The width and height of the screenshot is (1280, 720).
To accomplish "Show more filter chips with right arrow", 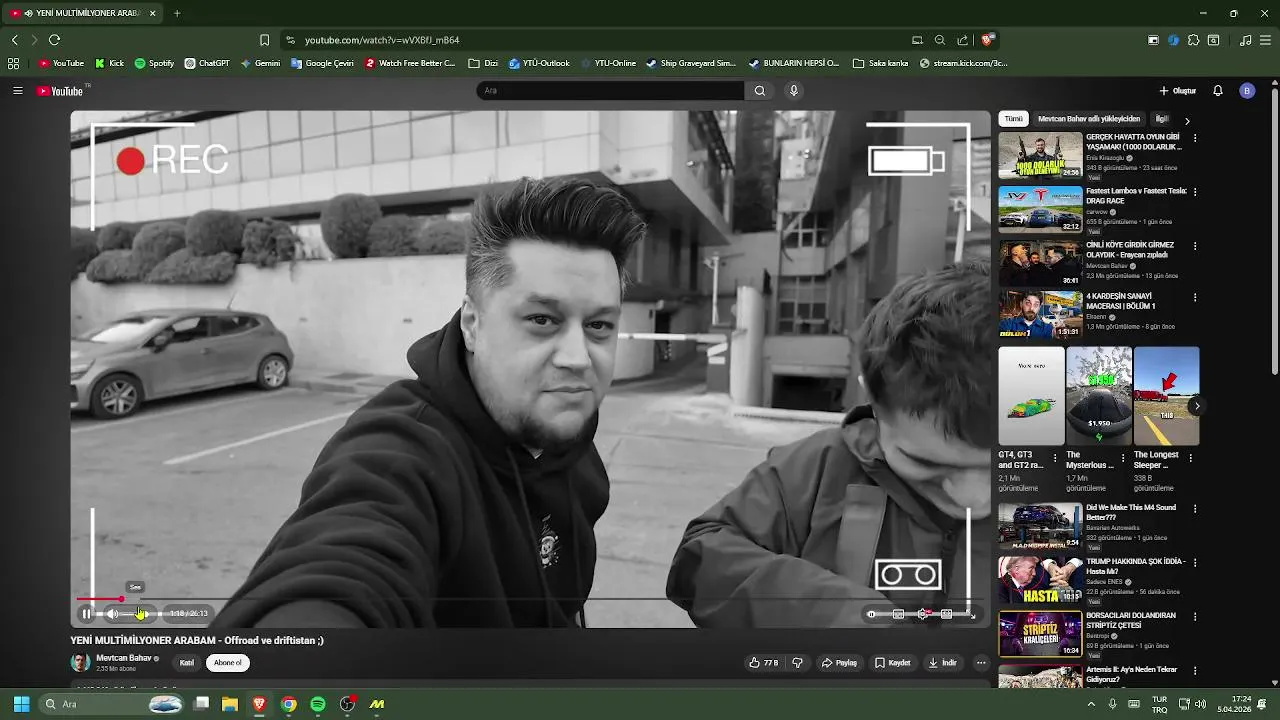I will (x=1187, y=120).
